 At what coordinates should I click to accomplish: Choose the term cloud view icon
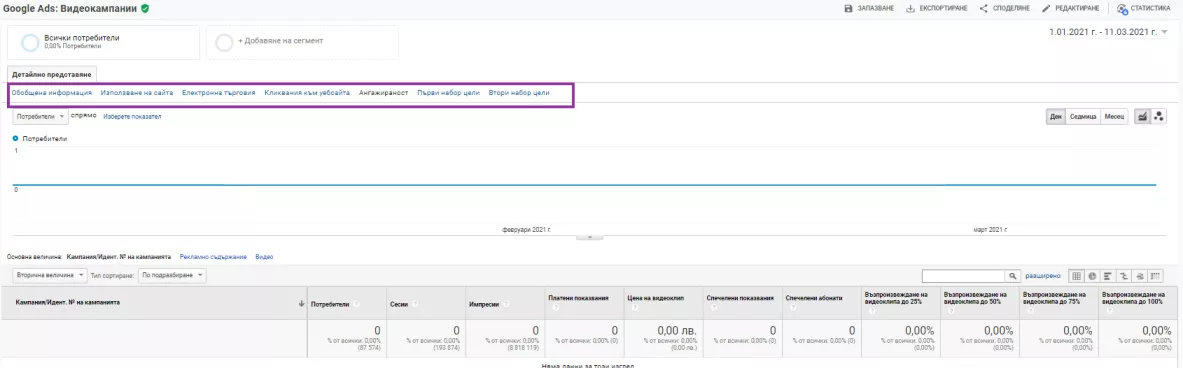1139,276
